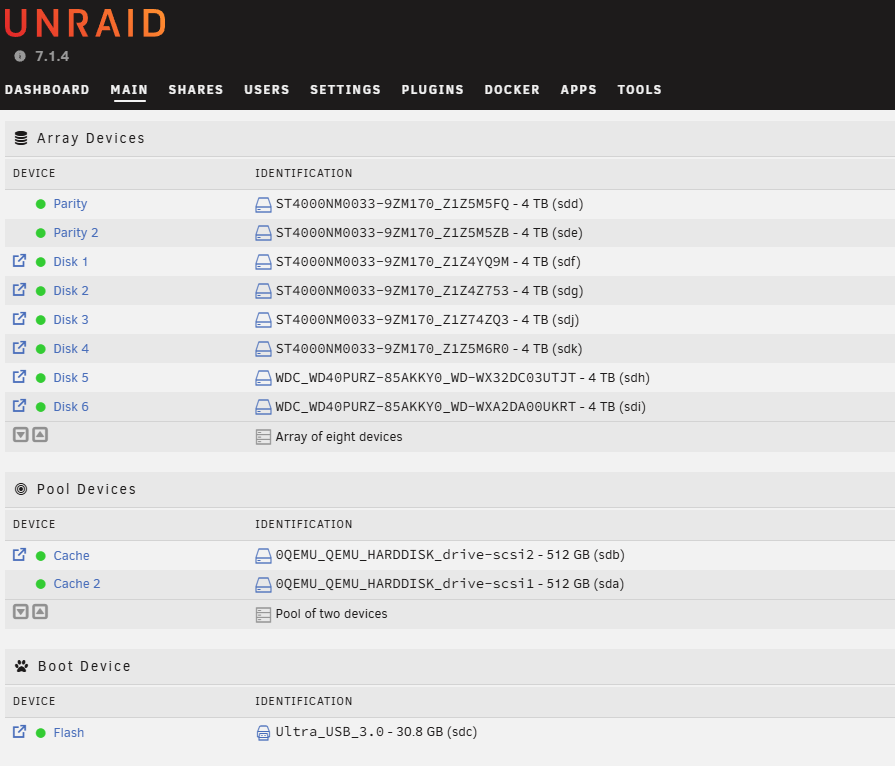Image resolution: width=895 pixels, height=766 pixels.
Task: Click list icon beside Array of eight devices
Action: pos(263,437)
